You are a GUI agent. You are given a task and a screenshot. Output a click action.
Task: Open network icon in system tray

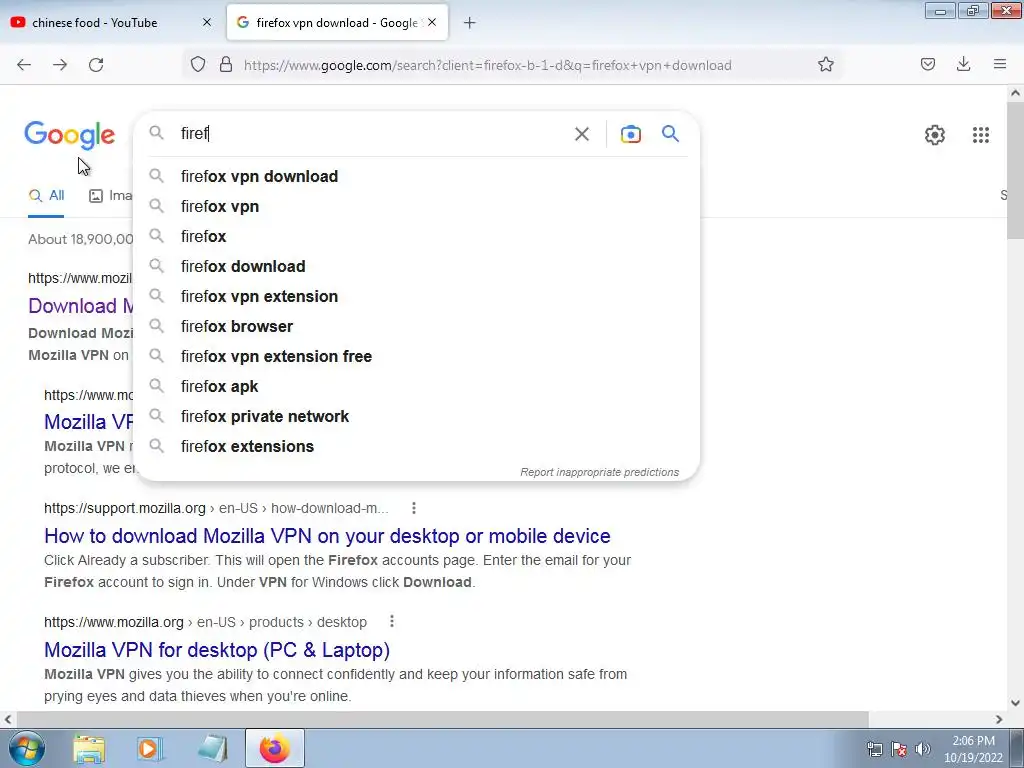click(x=874, y=749)
